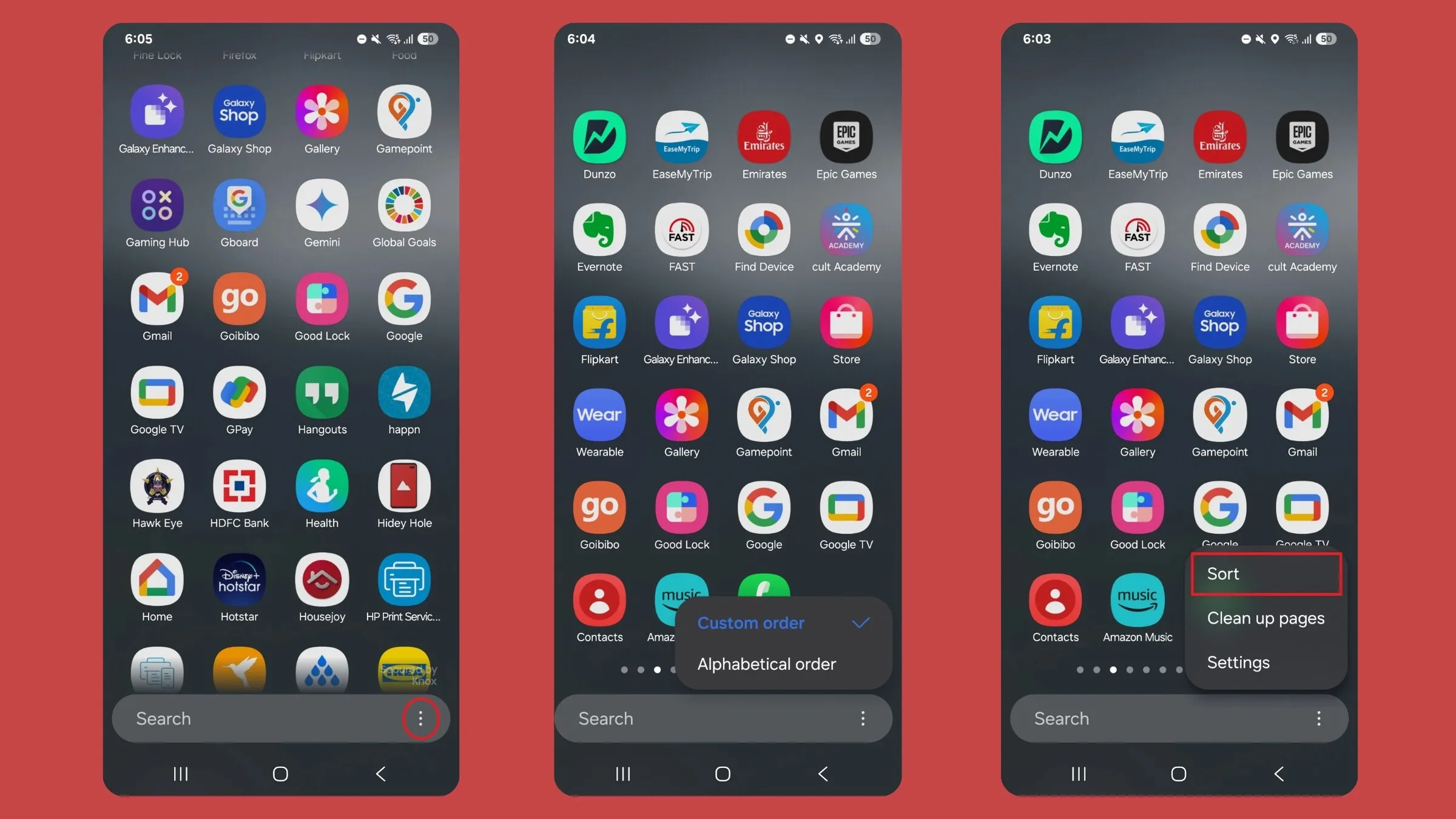Select Alphabetical order sort option

[x=767, y=664]
